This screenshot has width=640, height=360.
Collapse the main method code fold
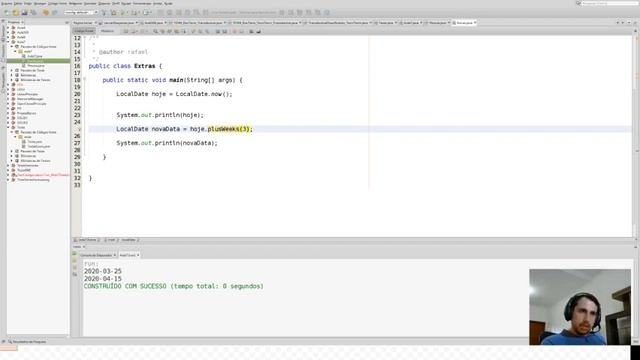point(84,79)
